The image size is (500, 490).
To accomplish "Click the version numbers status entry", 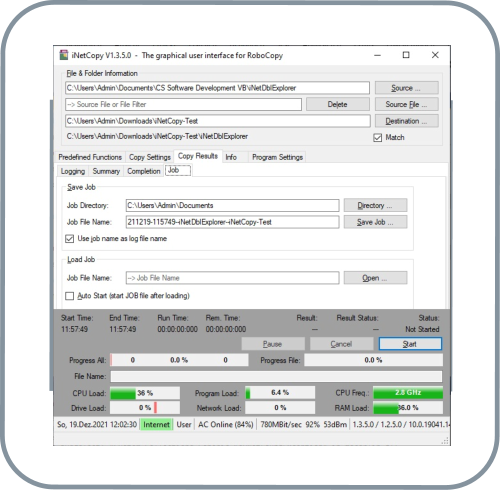I will pyautogui.click(x=401, y=425).
